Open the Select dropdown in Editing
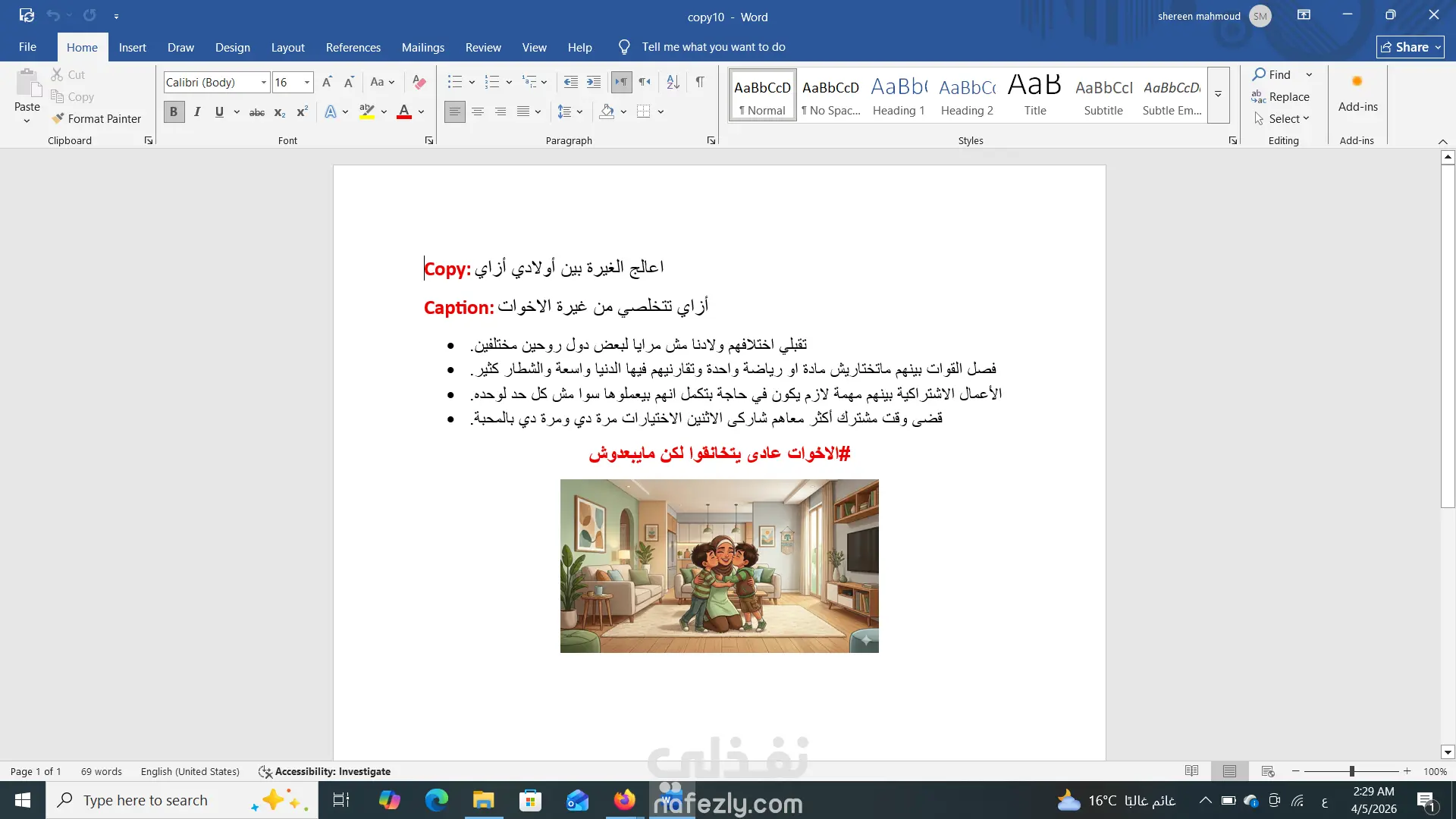The width and height of the screenshot is (1456, 819). (1283, 118)
